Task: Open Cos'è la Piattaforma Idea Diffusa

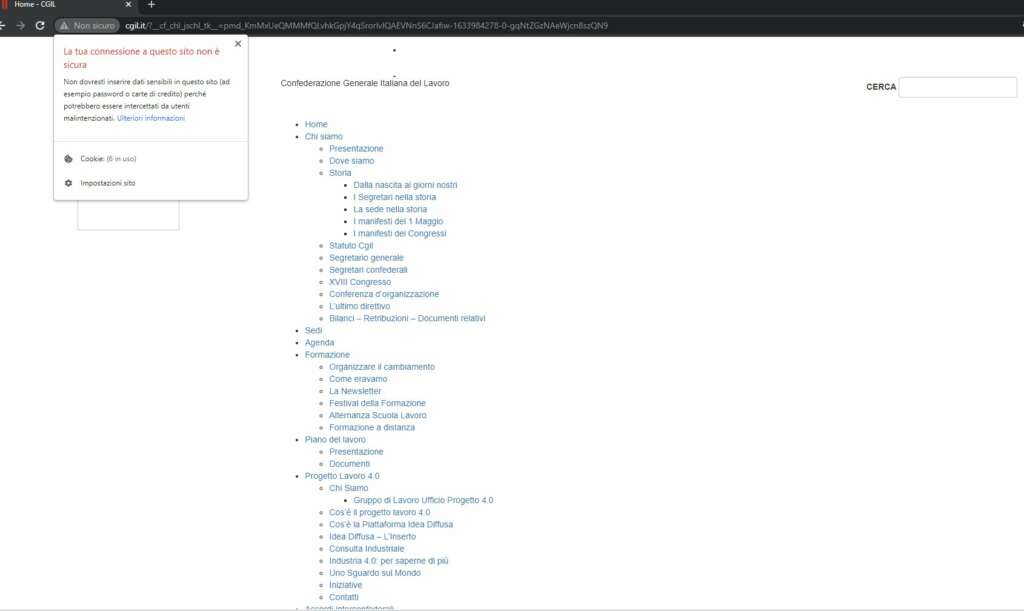Action: point(391,524)
